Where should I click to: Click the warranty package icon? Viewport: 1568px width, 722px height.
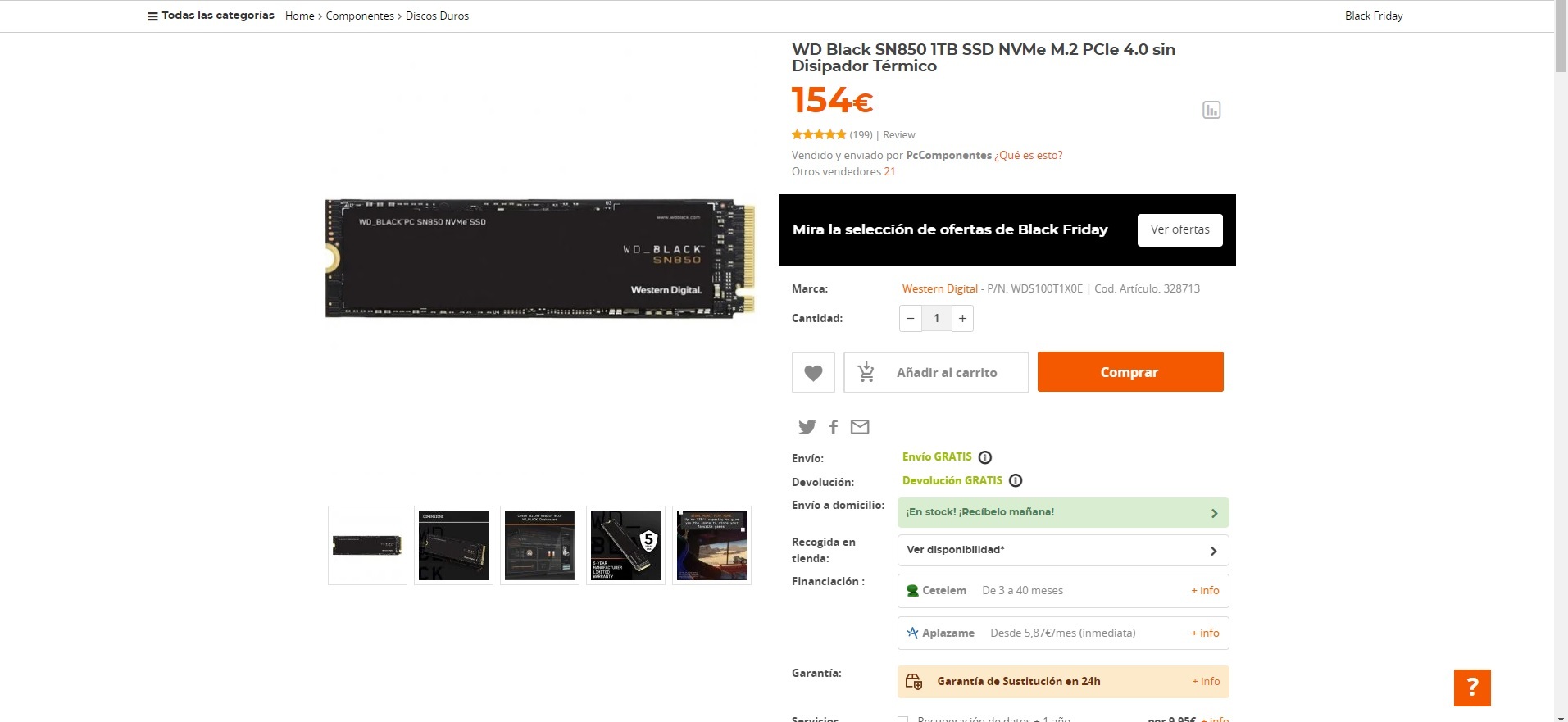point(914,681)
